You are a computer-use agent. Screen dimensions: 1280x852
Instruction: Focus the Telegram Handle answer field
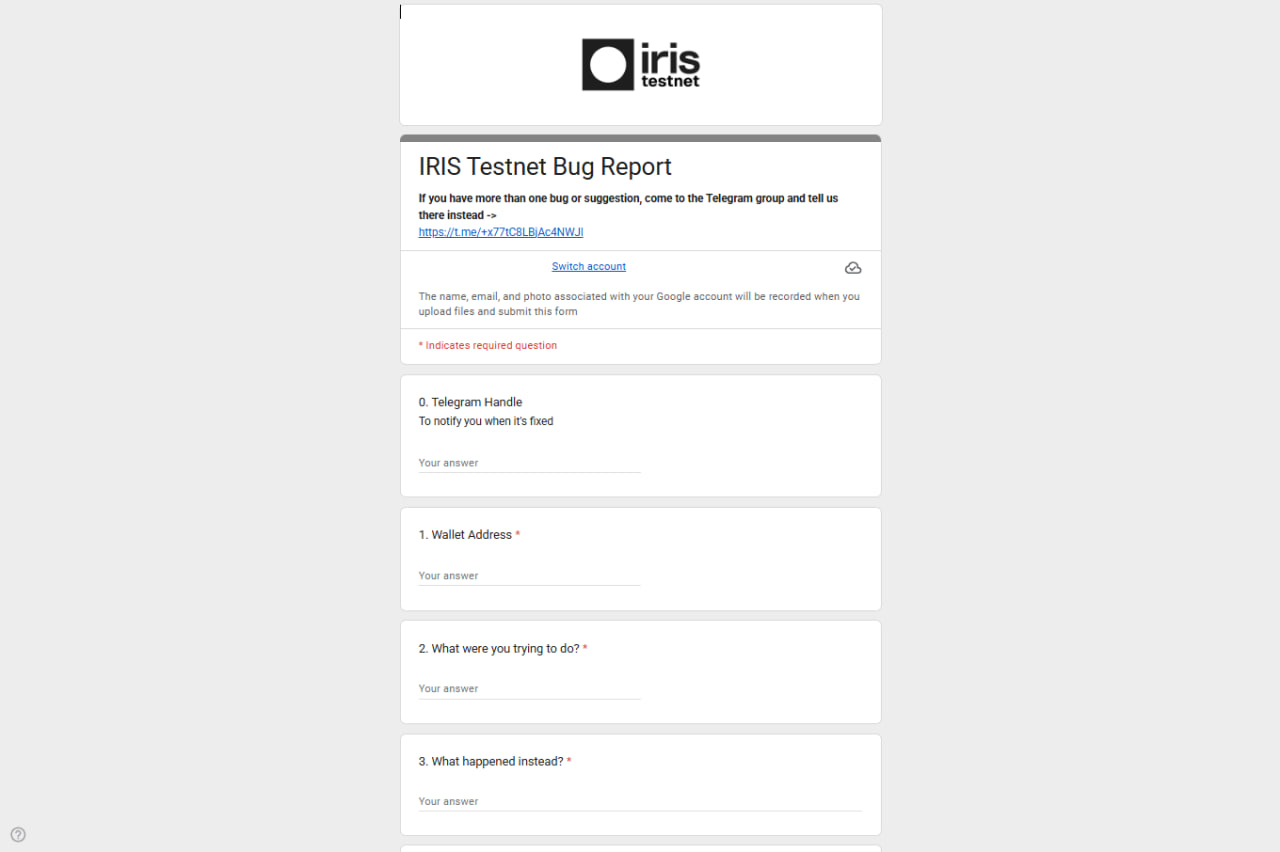coord(530,463)
